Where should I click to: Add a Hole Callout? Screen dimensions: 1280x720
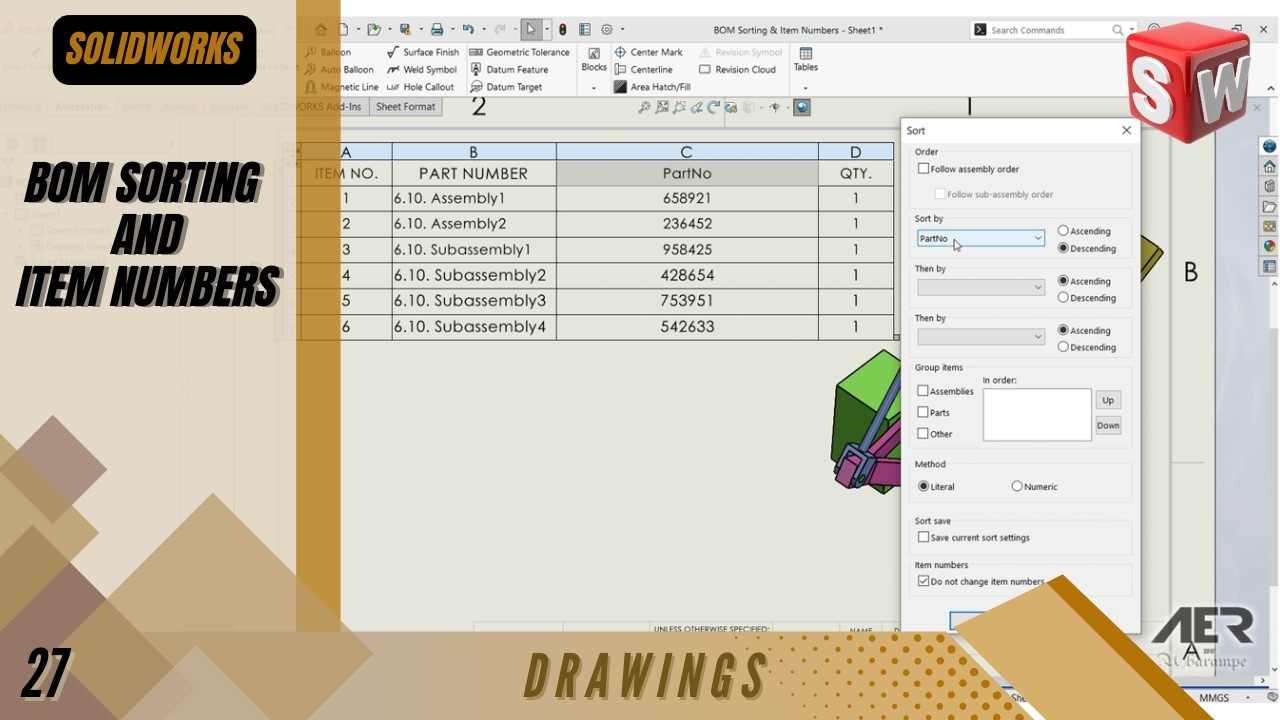[x=421, y=87]
